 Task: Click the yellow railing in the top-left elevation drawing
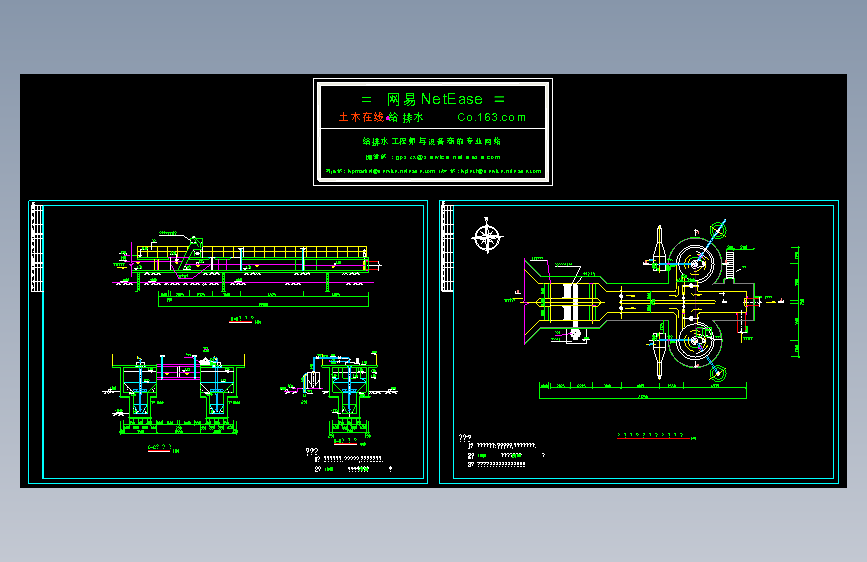click(252, 252)
